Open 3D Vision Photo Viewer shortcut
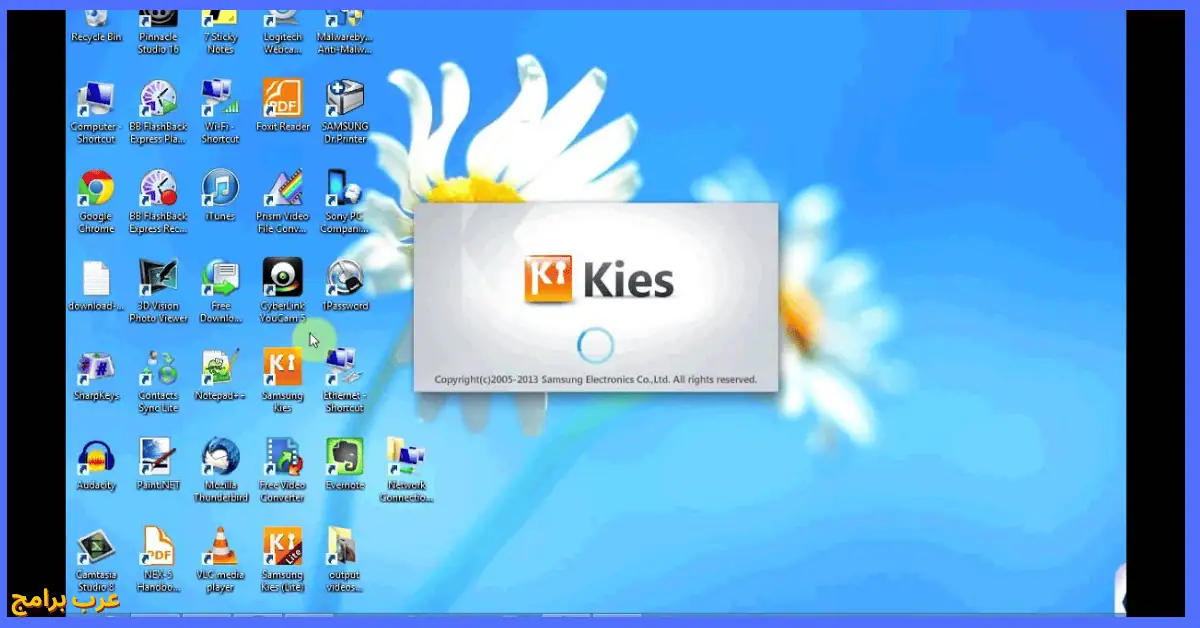Viewport: 1200px width, 628px height. coord(158,292)
